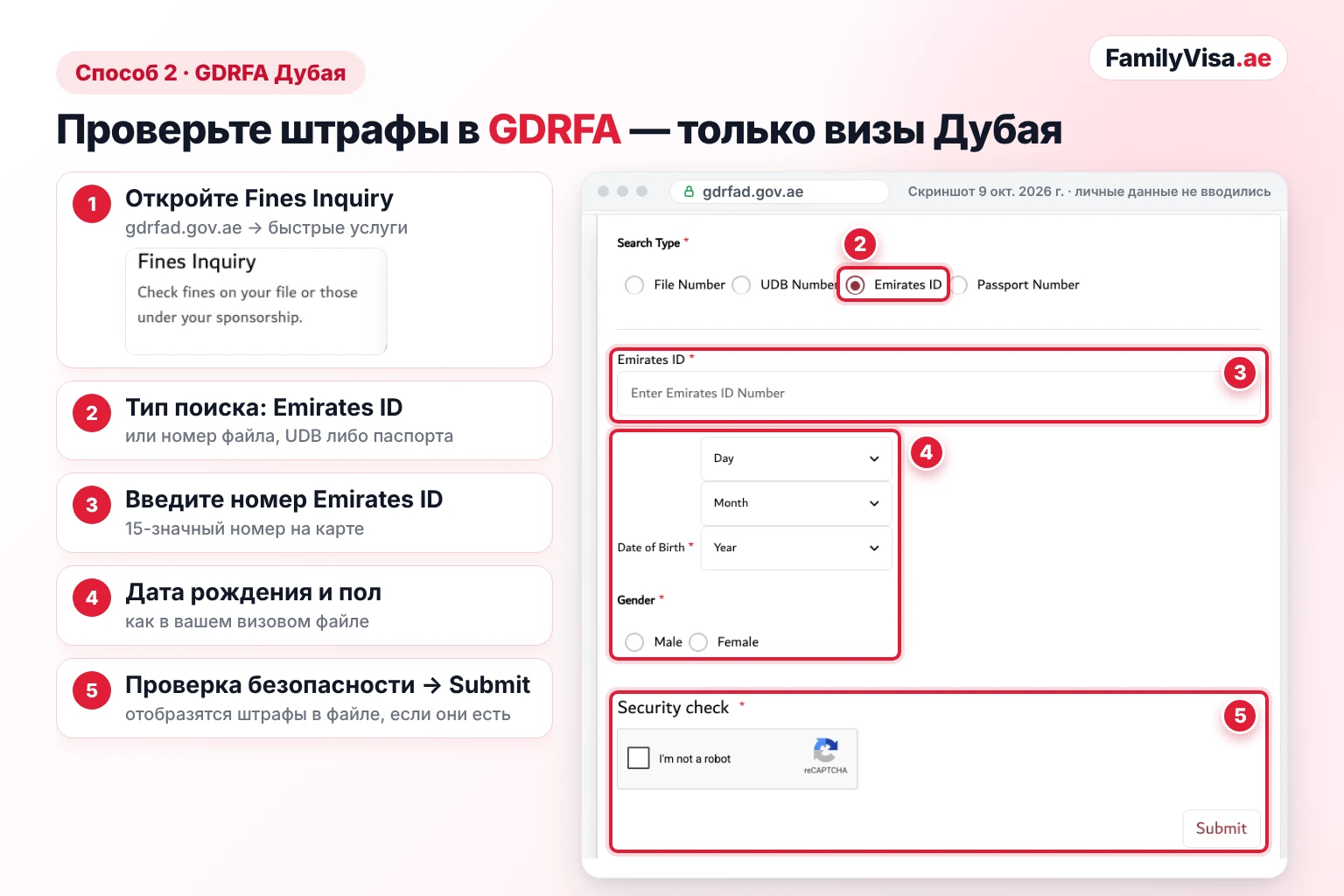Click the Введите номер Emirates ID heading
Viewport: 1344px width, 896px height.
(283, 500)
